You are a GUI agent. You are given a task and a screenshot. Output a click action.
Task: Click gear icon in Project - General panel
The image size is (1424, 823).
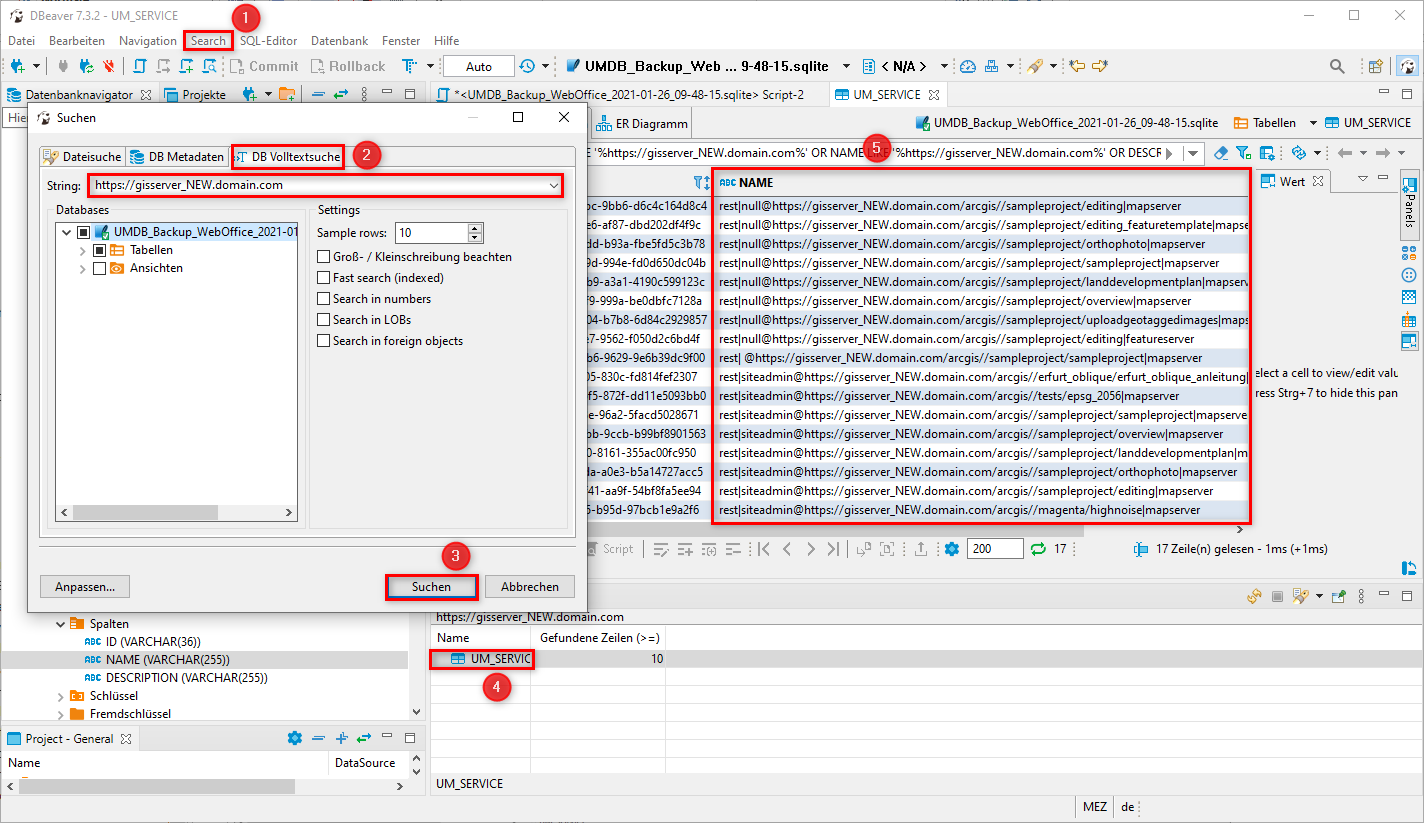coord(294,738)
